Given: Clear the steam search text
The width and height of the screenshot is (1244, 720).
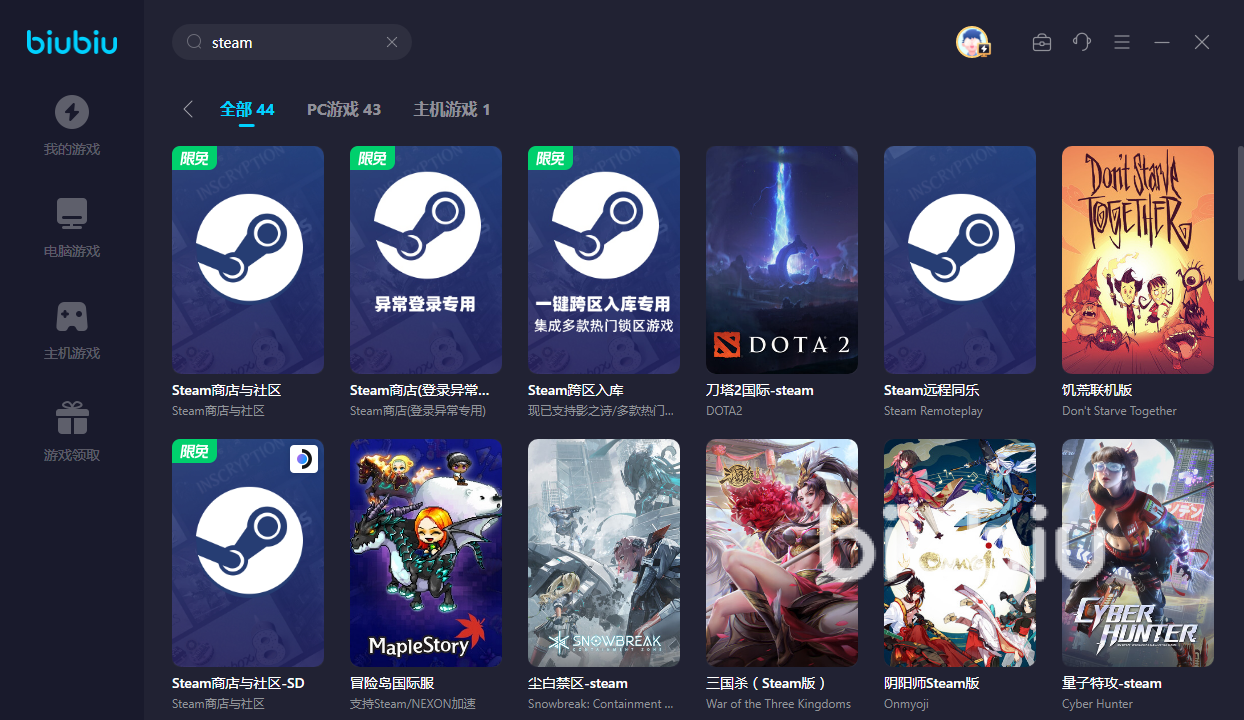Looking at the screenshot, I should [392, 42].
